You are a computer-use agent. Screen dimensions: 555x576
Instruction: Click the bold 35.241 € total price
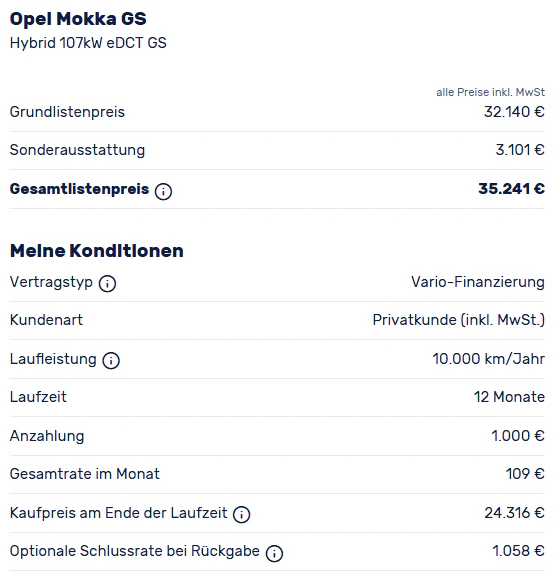pyautogui.click(x=511, y=188)
